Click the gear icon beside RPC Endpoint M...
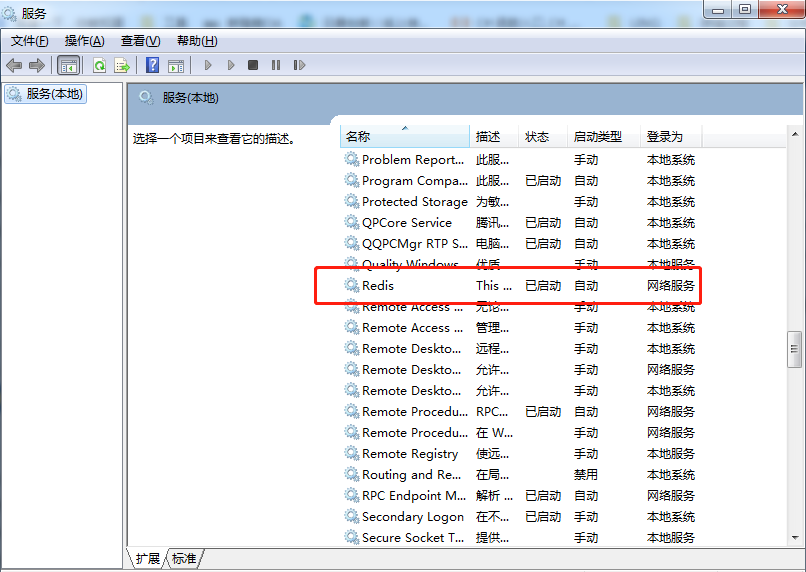806x572 pixels. (352, 495)
